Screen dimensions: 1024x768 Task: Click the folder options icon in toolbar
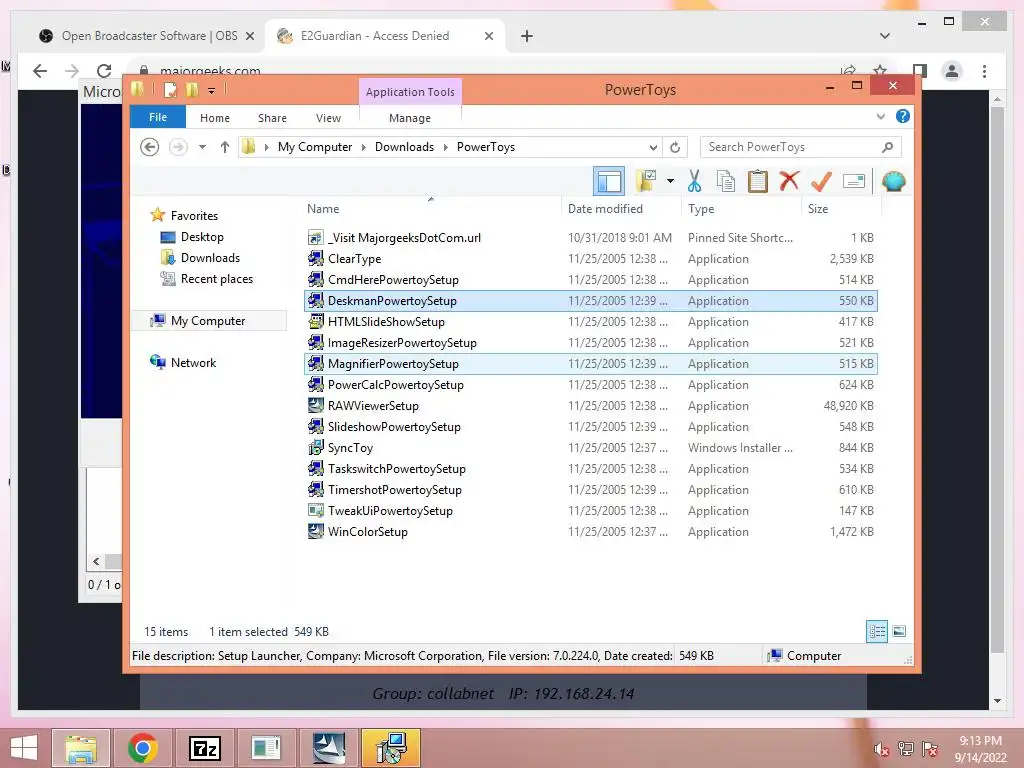(x=646, y=181)
